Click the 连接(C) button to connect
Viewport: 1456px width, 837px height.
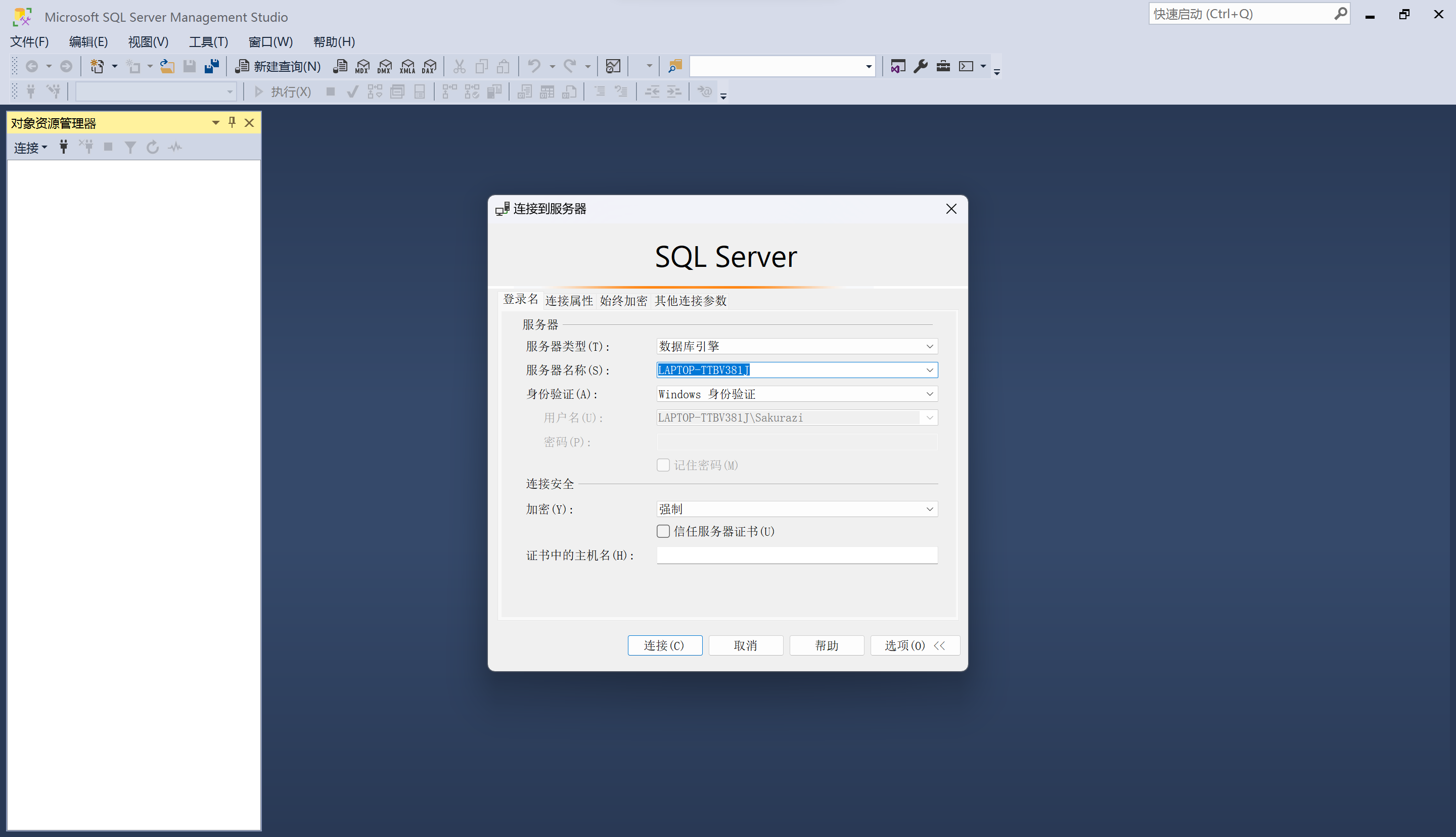664,645
